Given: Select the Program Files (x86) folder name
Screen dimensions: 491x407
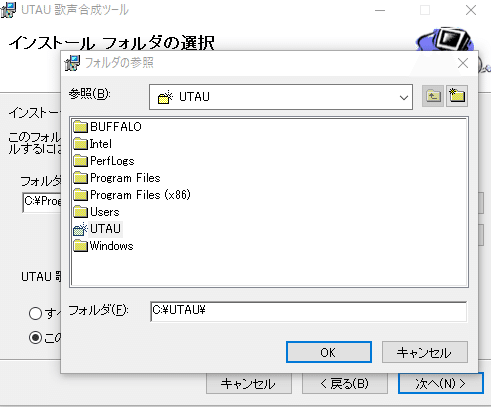Looking at the screenshot, I should pos(140,195).
